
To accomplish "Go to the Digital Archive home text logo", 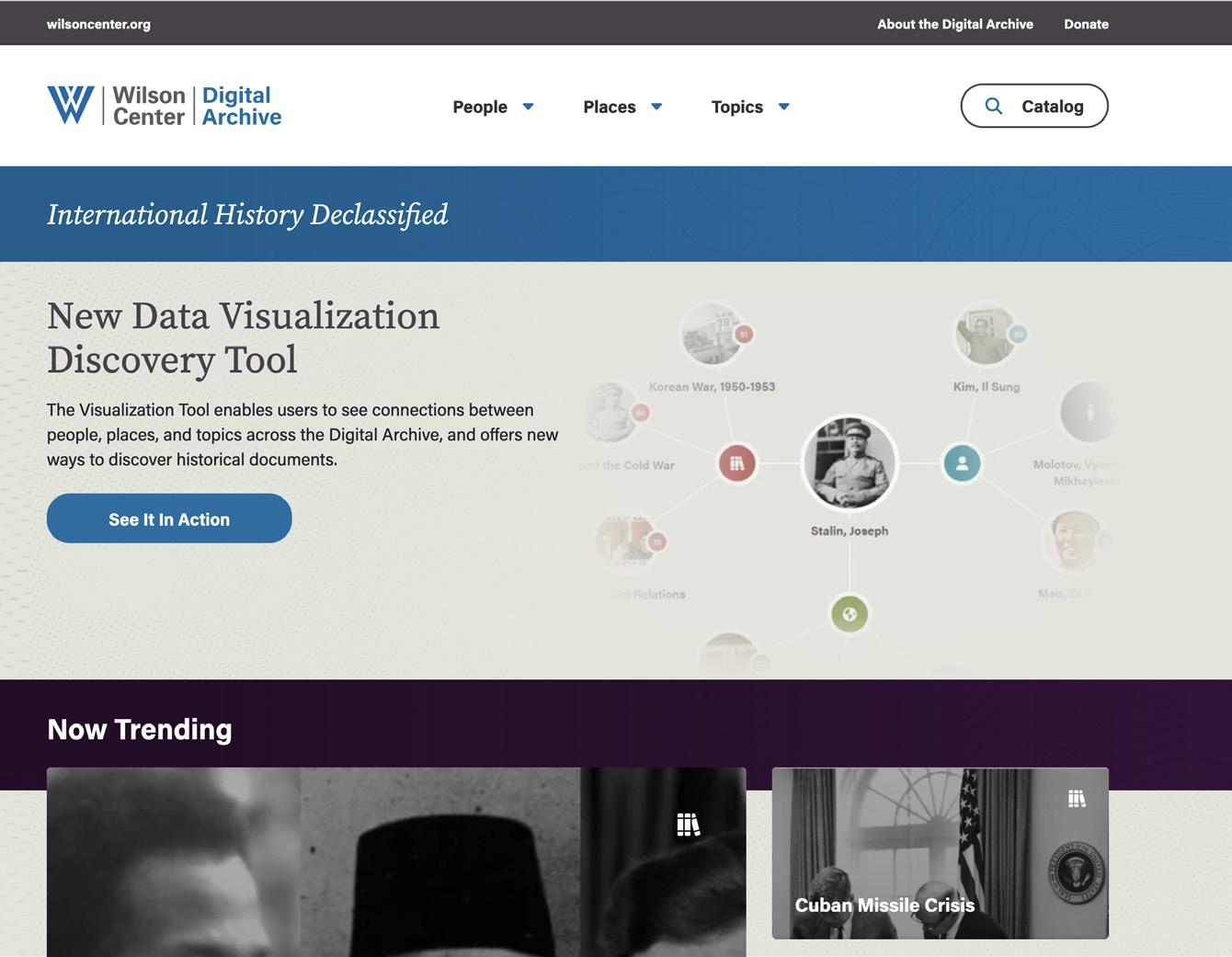I will tap(242, 106).
